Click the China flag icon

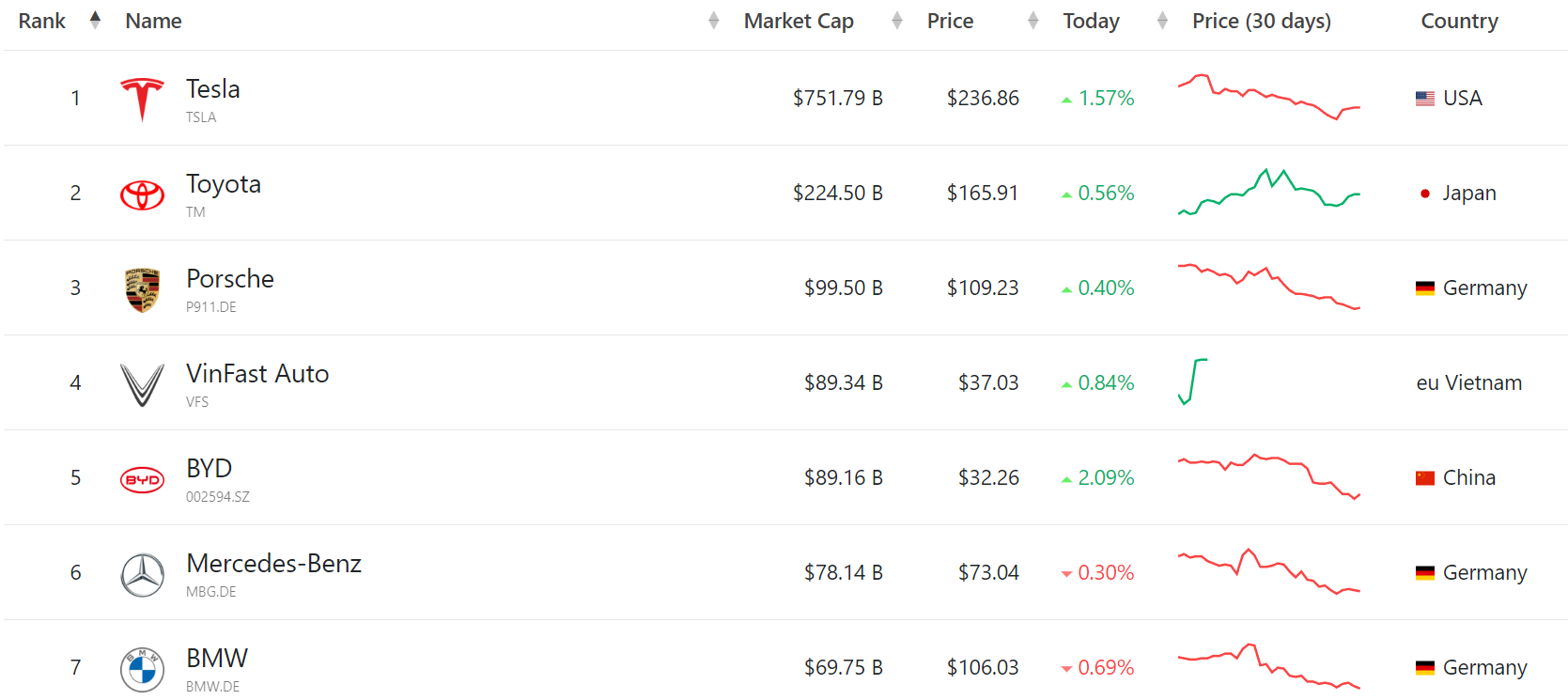[1425, 478]
